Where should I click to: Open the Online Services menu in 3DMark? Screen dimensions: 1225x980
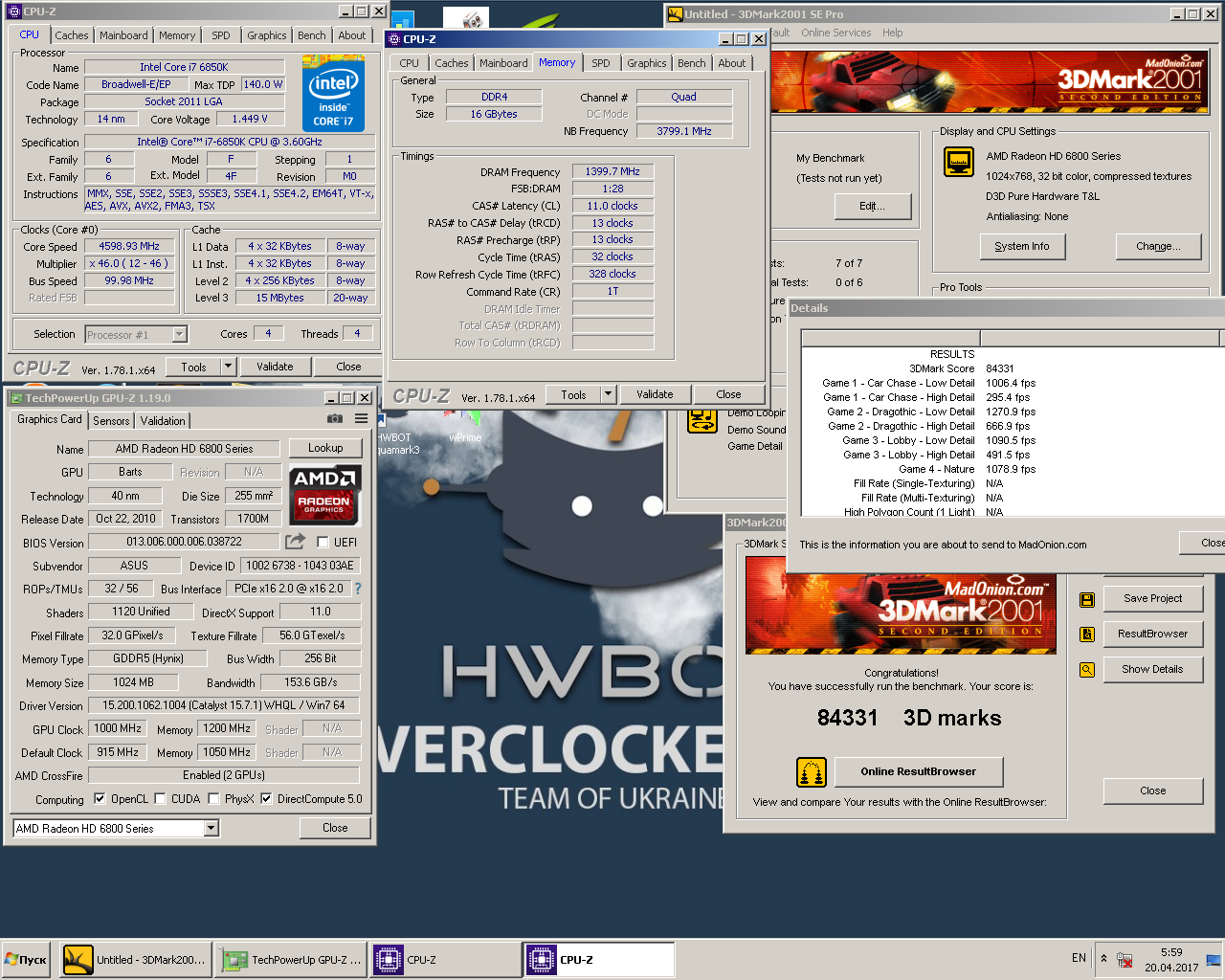(x=835, y=33)
